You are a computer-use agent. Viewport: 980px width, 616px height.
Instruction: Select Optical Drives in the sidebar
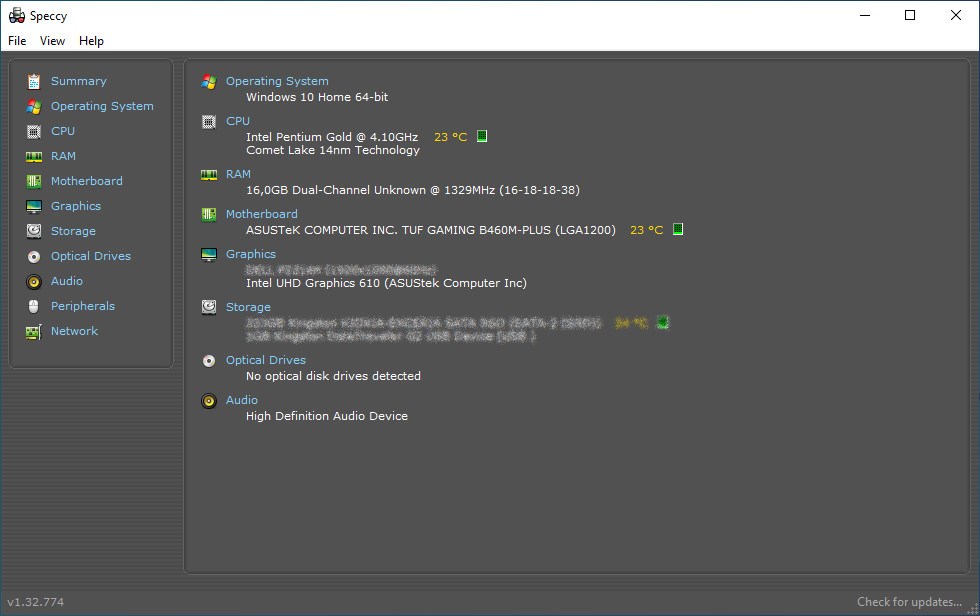[x=91, y=256]
